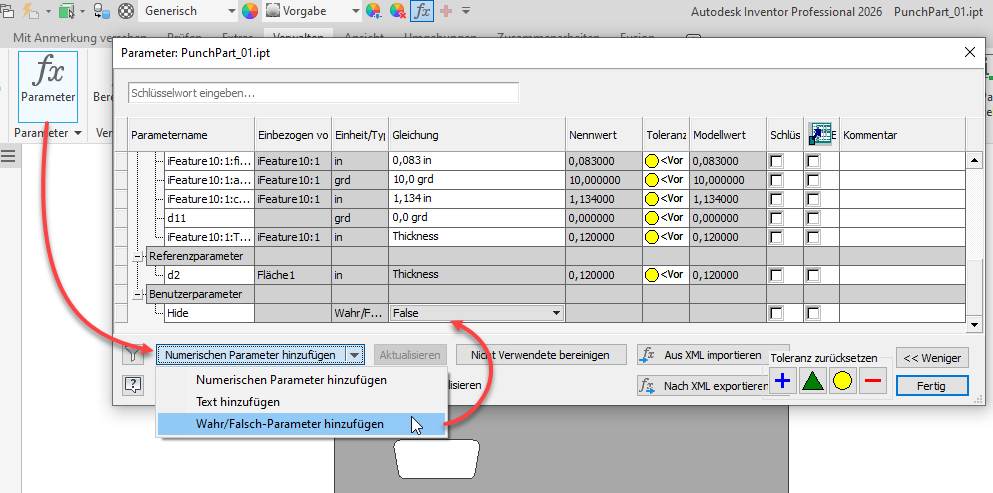
Task: Click the table scrollbar up arrow
Action: pos(975,161)
